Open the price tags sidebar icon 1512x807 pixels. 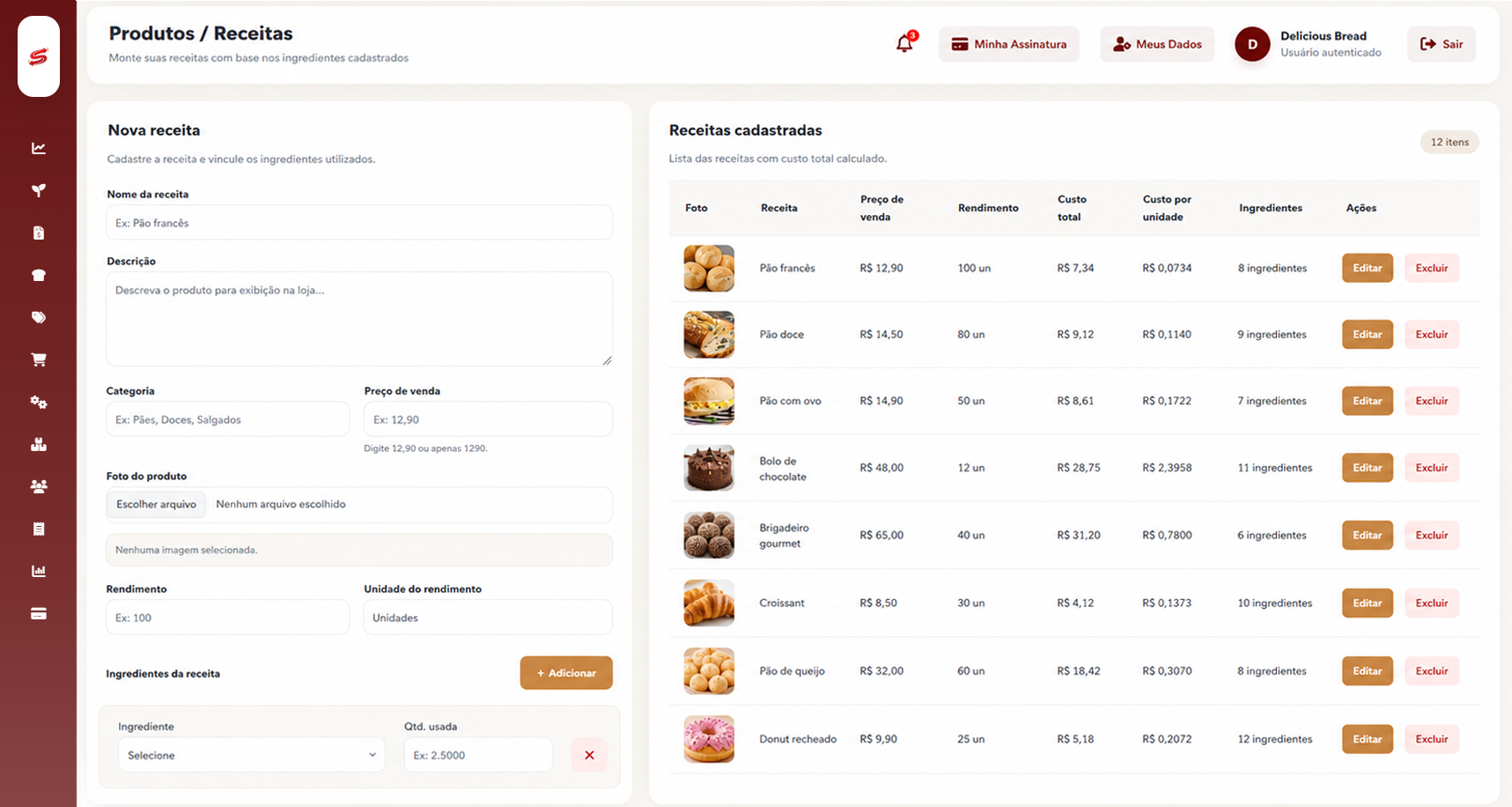tap(39, 317)
